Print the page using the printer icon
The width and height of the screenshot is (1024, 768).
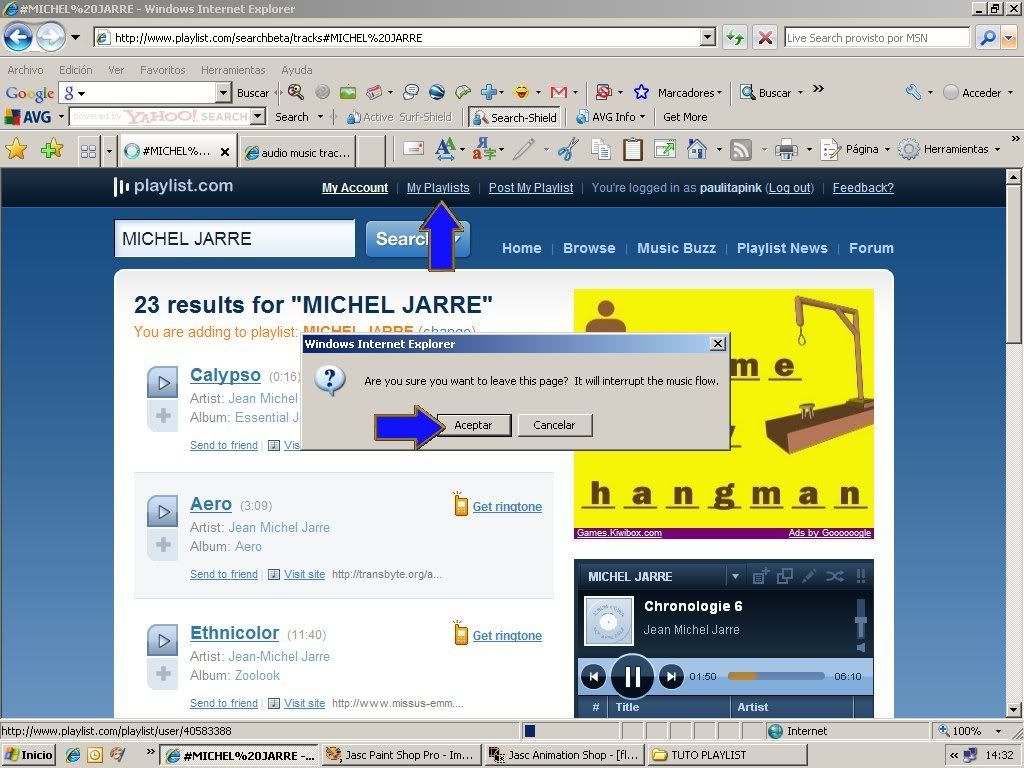786,150
